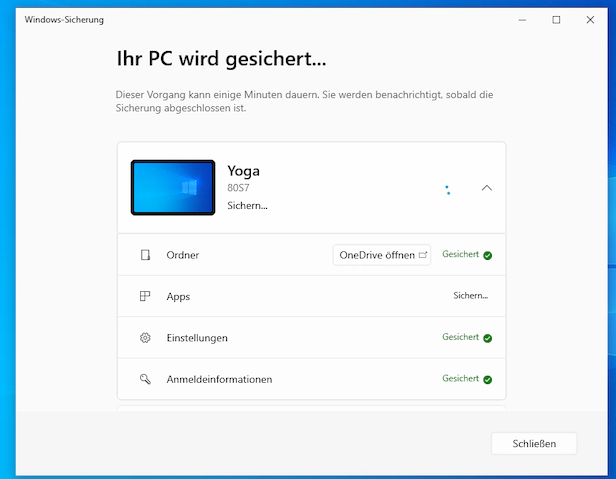Click the green checkmark in the Ordner row
Image resolution: width=616 pixels, height=479 pixels.
488,255
